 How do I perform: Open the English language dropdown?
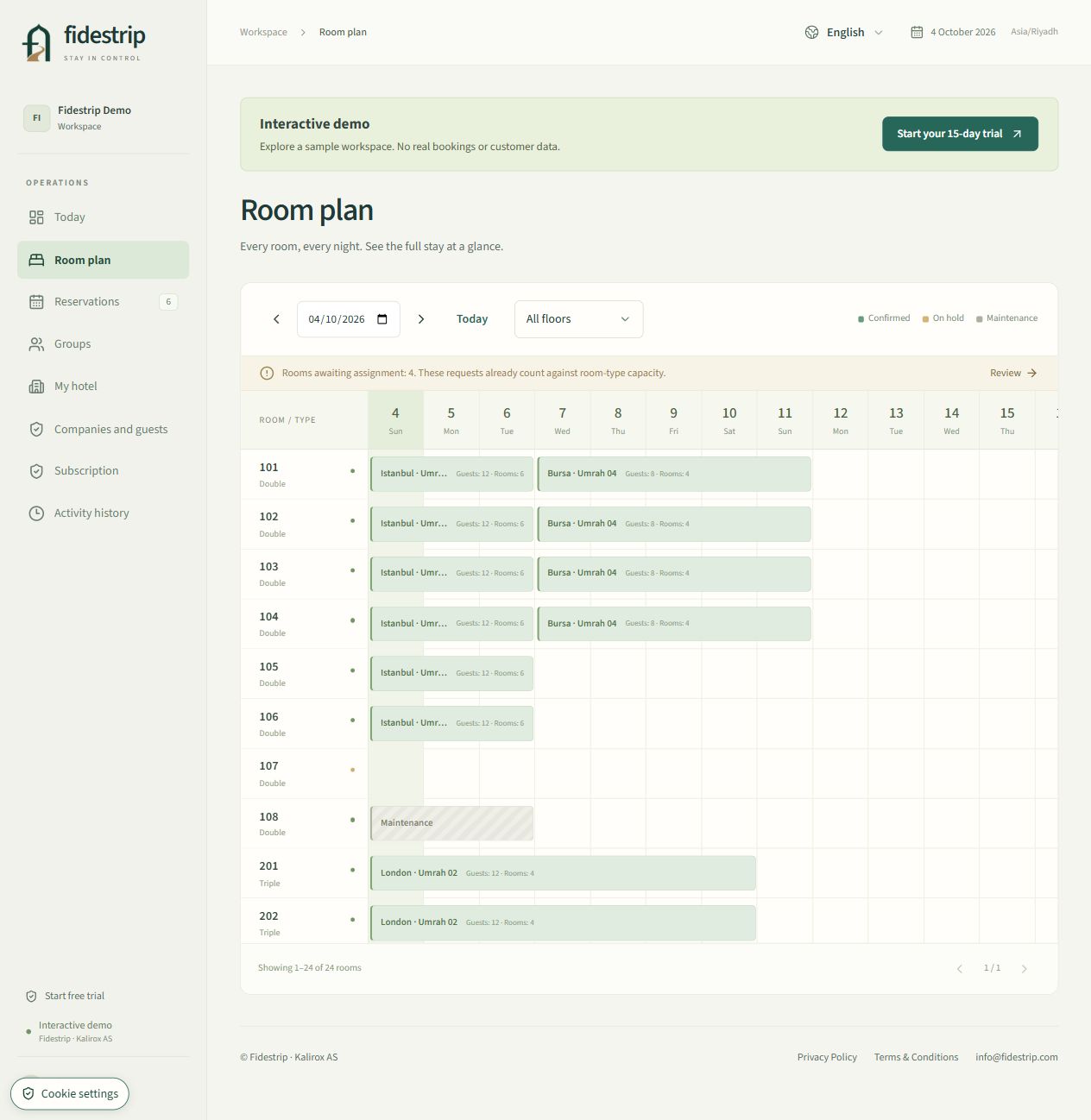844,32
